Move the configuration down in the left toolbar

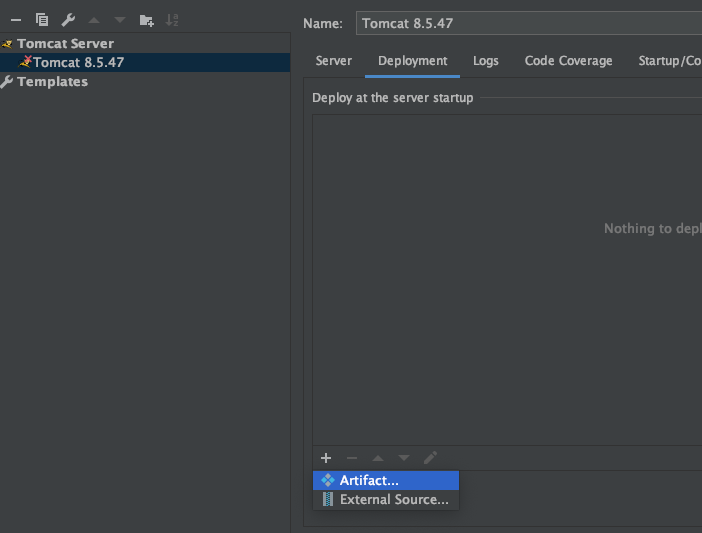point(120,20)
